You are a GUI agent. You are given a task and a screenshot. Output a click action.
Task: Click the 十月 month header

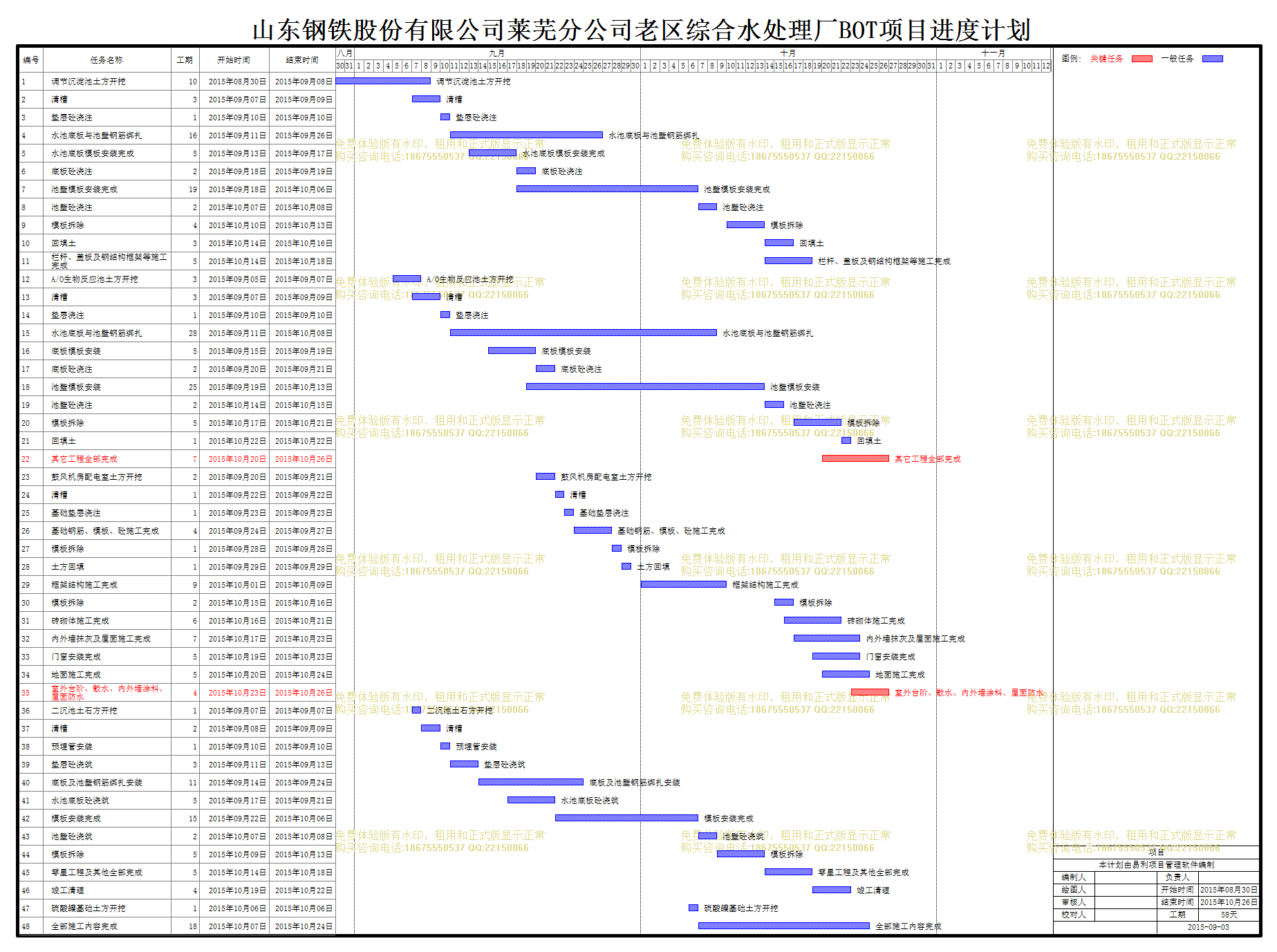pyautogui.click(x=787, y=53)
